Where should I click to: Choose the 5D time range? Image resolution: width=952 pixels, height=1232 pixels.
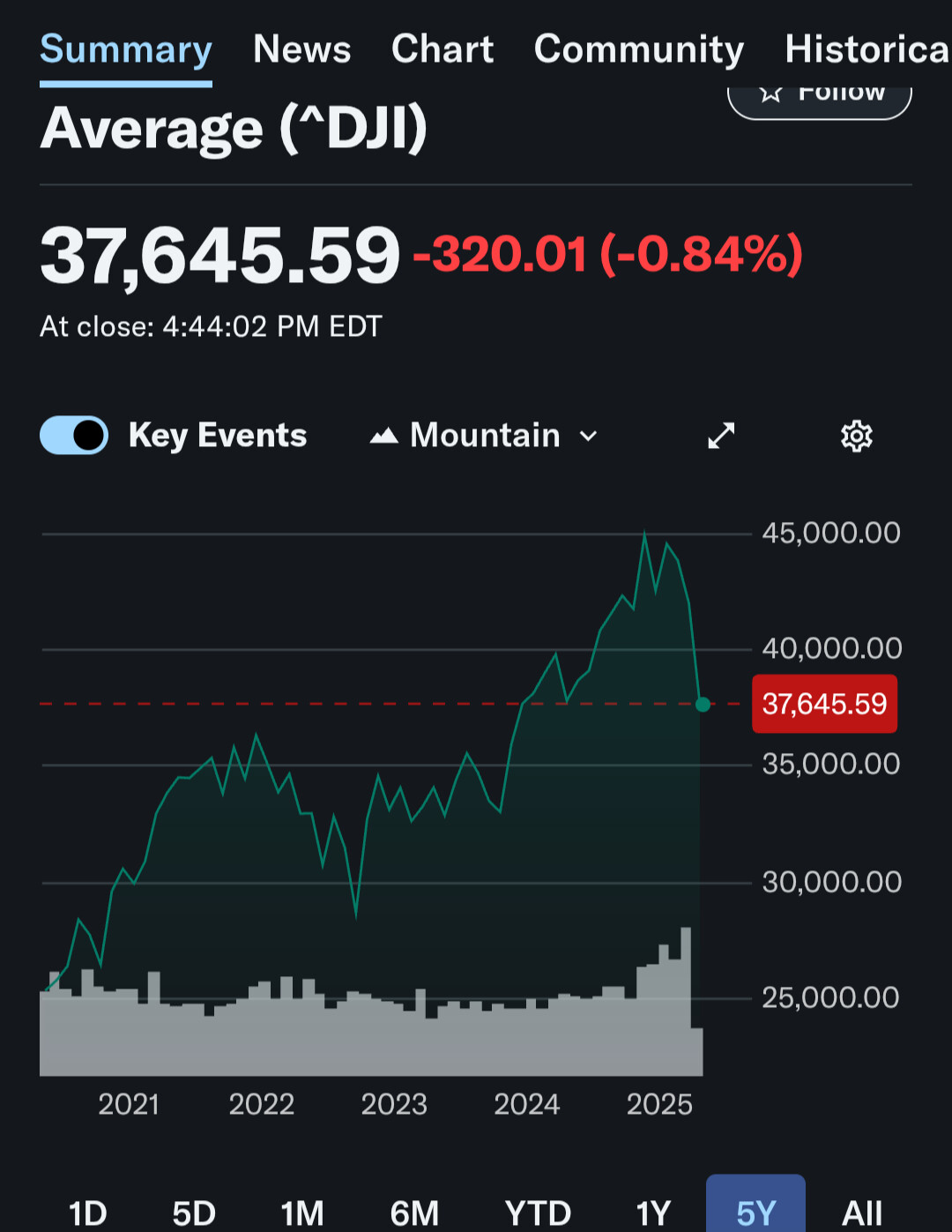pyautogui.click(x=194, y=1213)
